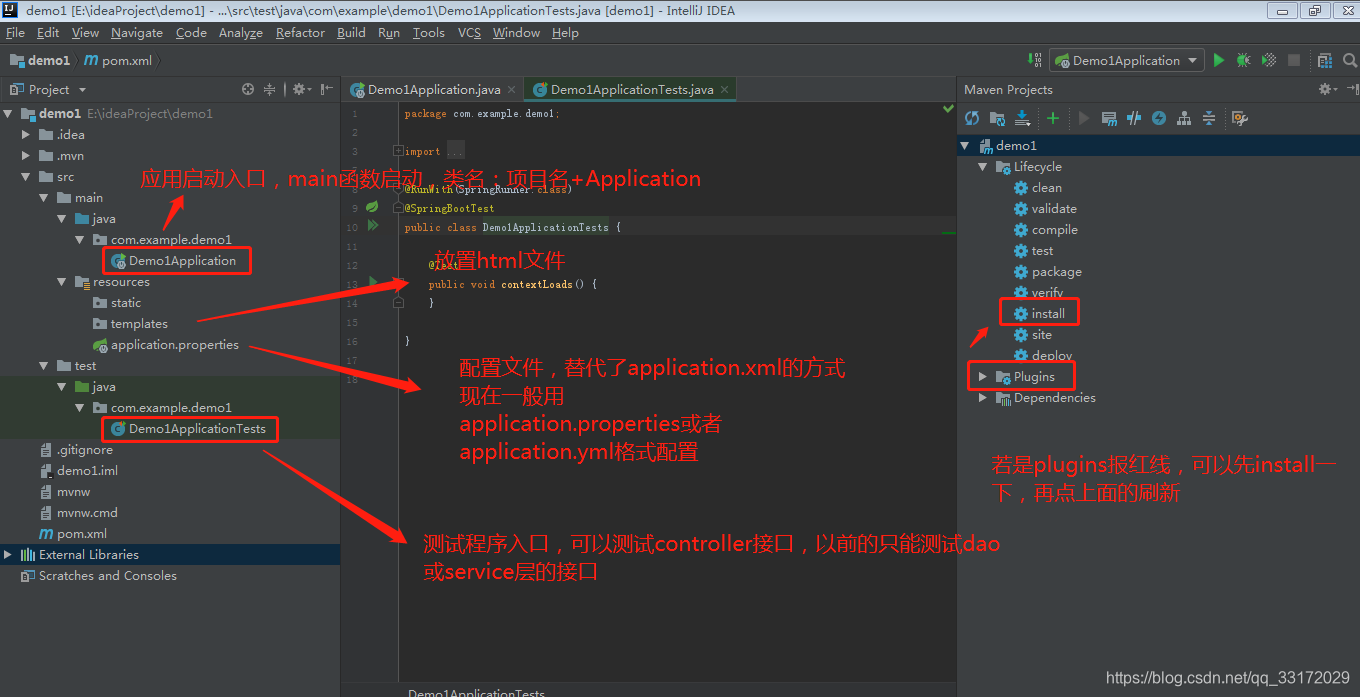Select Maven install lifecycle goal
The image size is (1360, 697).
1048,313
